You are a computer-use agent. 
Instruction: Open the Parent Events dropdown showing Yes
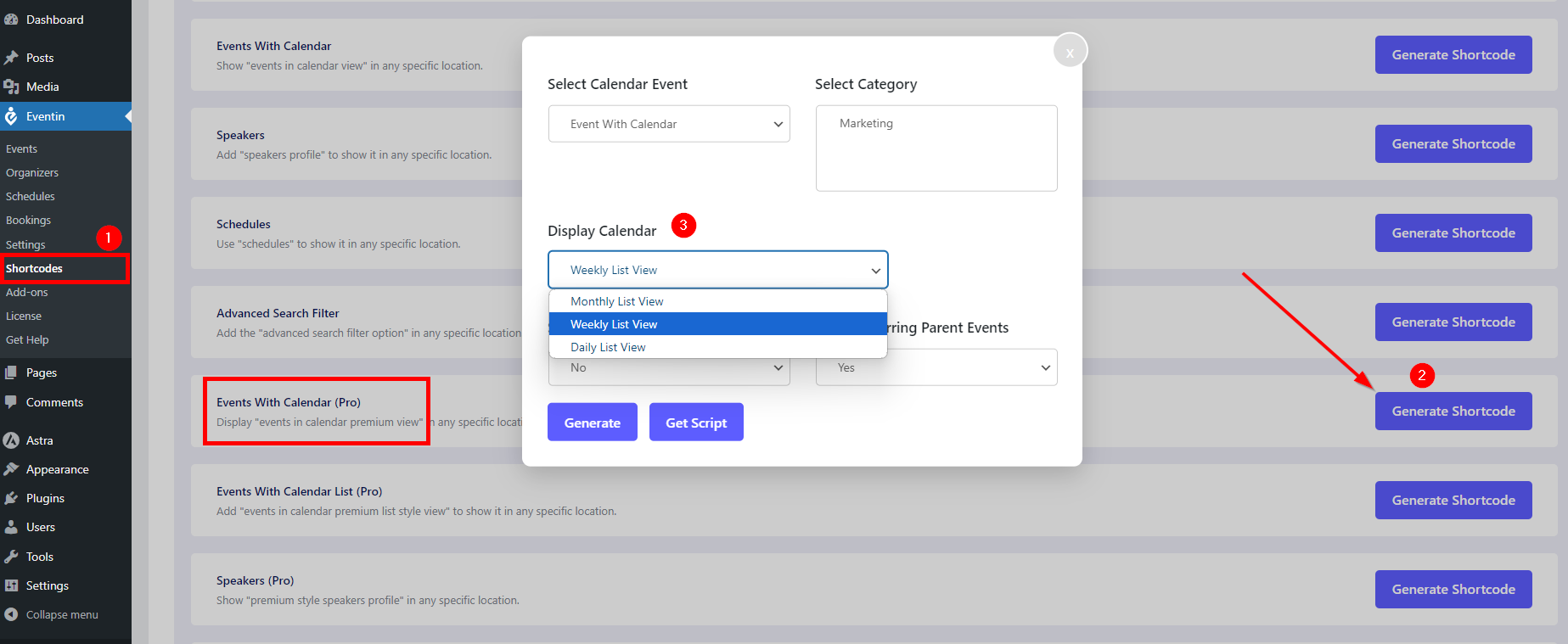click(936, 367)
